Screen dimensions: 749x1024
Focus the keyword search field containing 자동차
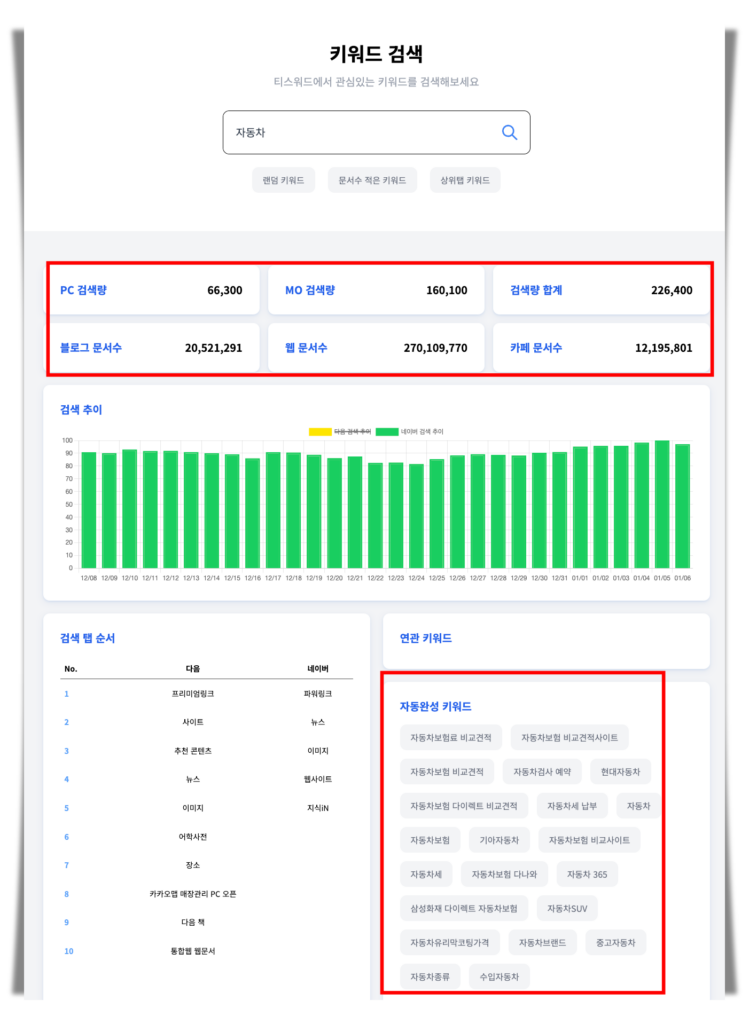click(x=360, y=132)
